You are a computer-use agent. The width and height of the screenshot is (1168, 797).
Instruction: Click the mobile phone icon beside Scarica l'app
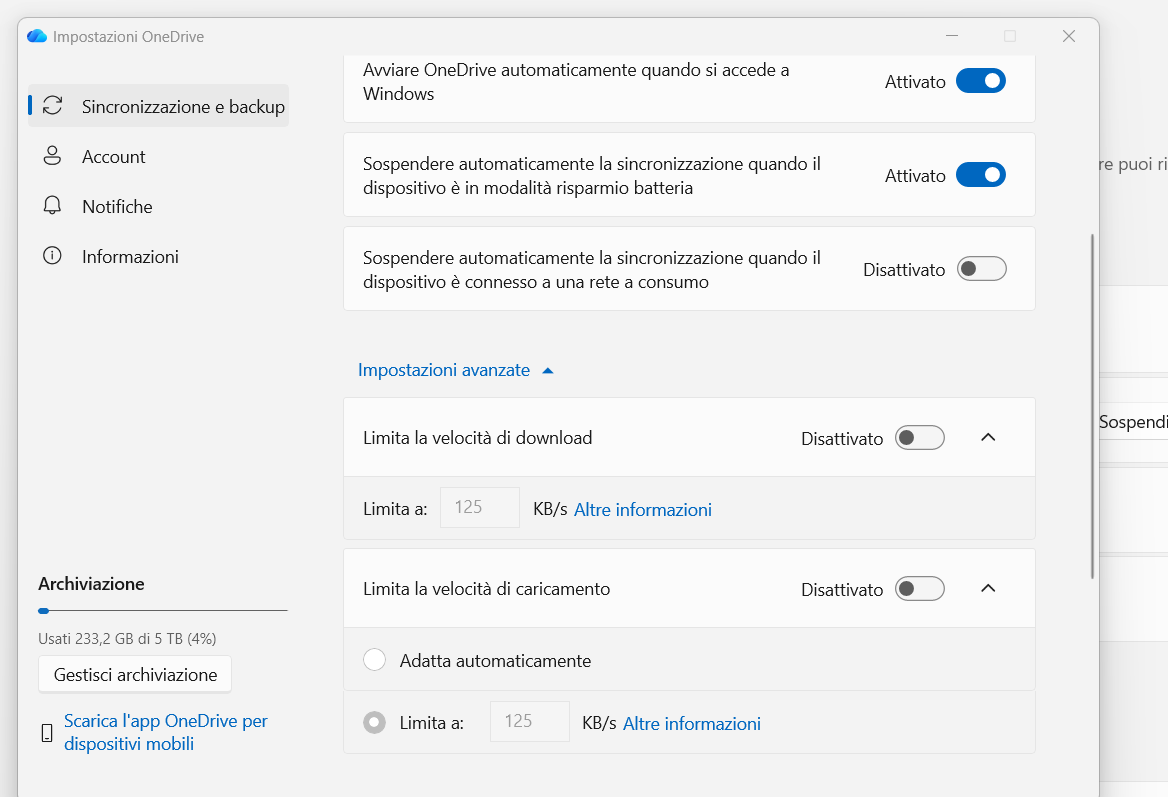click(x=47, y=733)
